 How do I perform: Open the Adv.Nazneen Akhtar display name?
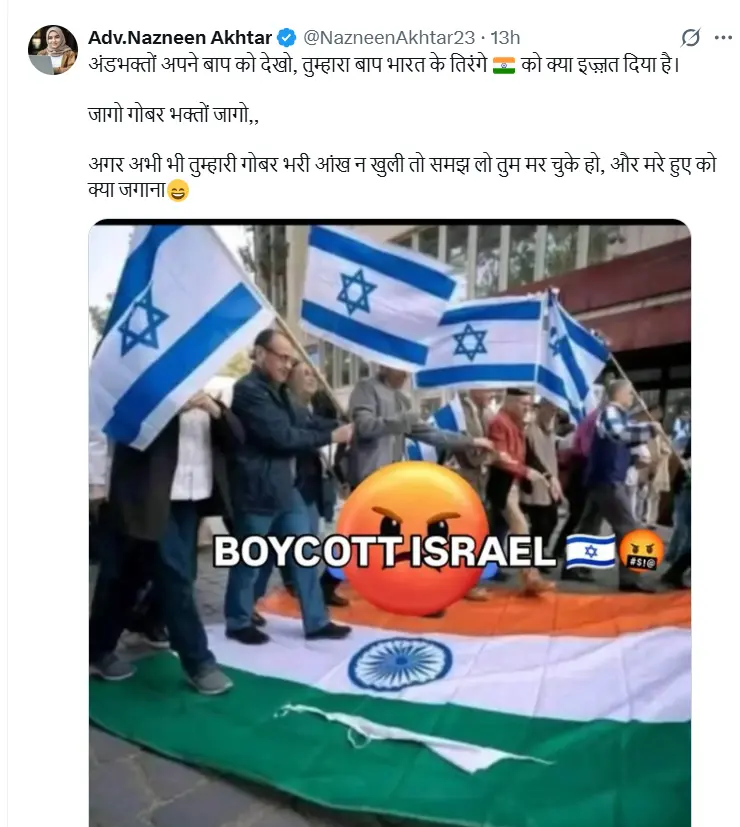[x=180, y=37]
